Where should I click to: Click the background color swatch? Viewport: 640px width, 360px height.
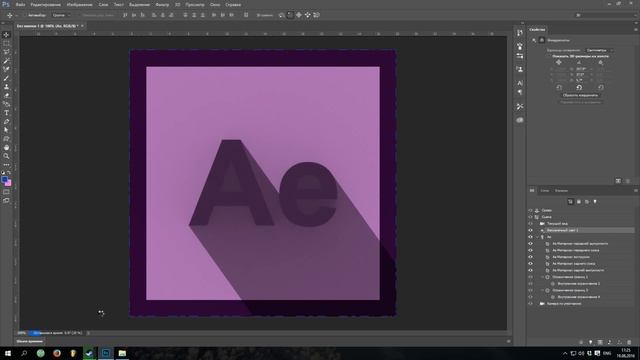(9, 184)
